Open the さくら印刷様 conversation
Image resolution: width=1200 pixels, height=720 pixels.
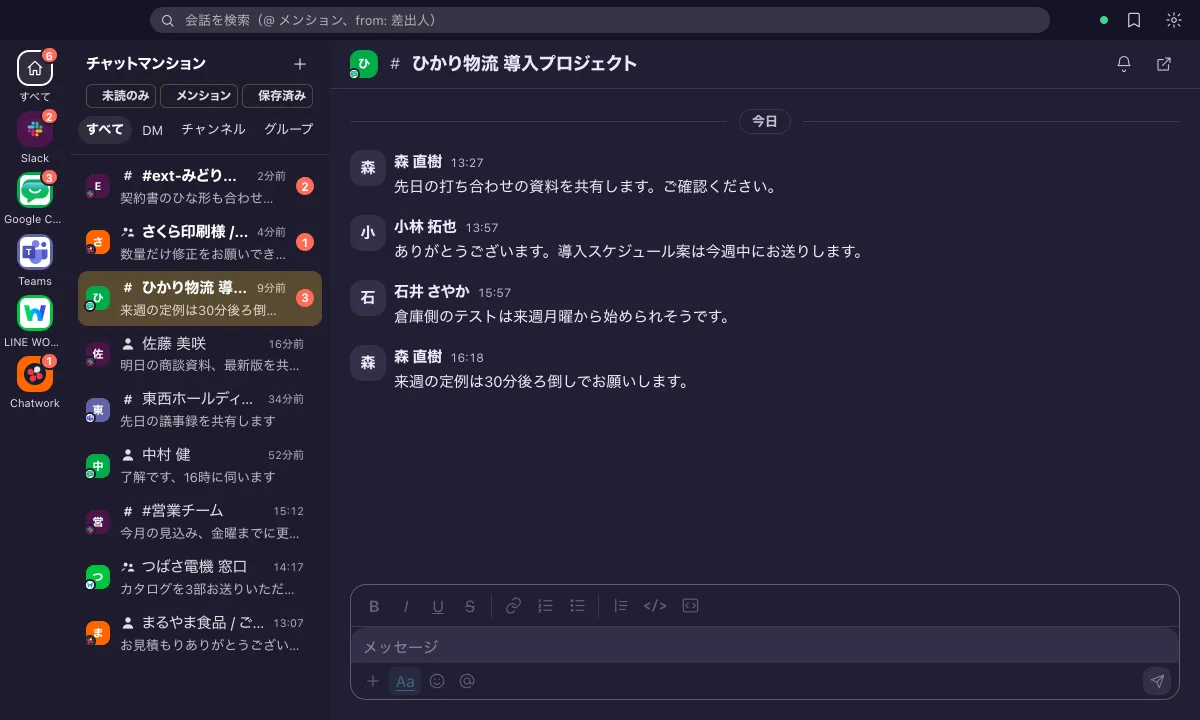200,242
